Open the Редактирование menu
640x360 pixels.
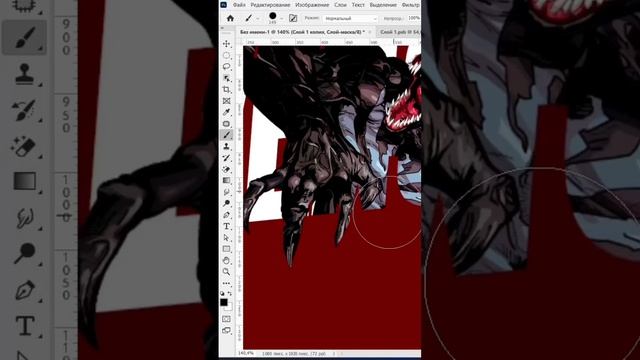270,5
